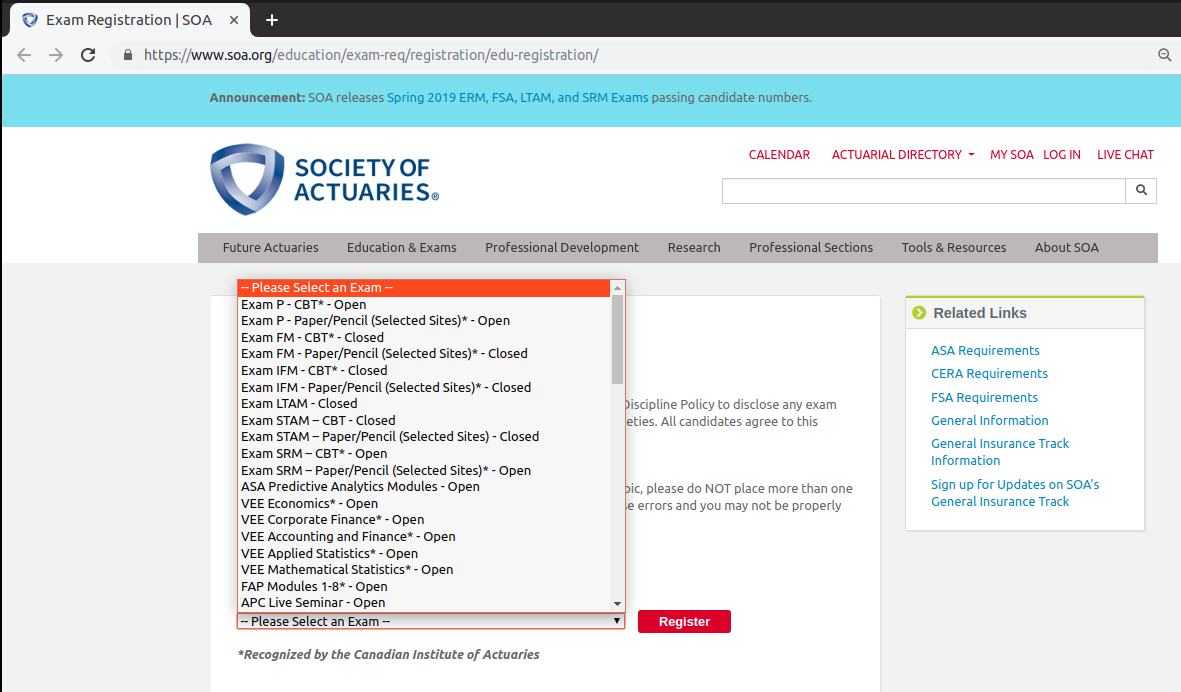Viewport: 1181px width, 692px height.
Task: Click the exam list scrollbar up arrow
Action: [618, 288]
